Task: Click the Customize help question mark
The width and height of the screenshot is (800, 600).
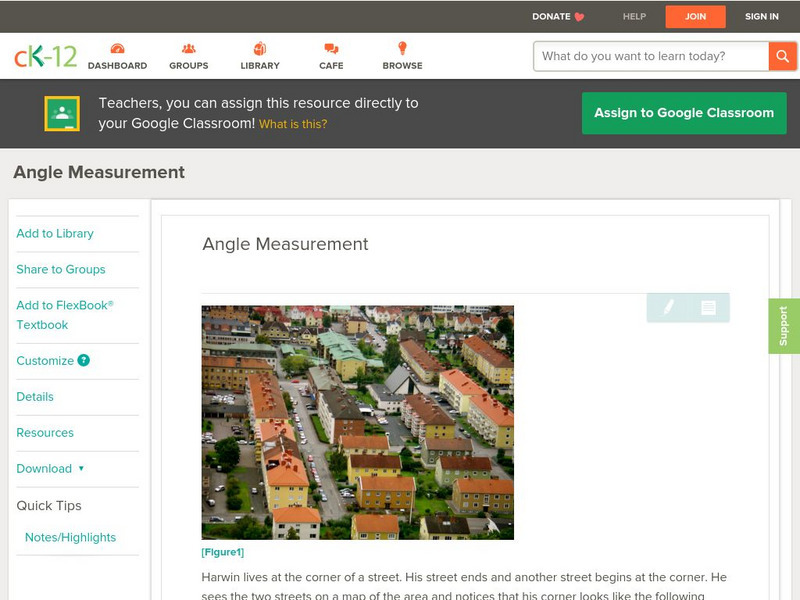Action: coord(84,361)
